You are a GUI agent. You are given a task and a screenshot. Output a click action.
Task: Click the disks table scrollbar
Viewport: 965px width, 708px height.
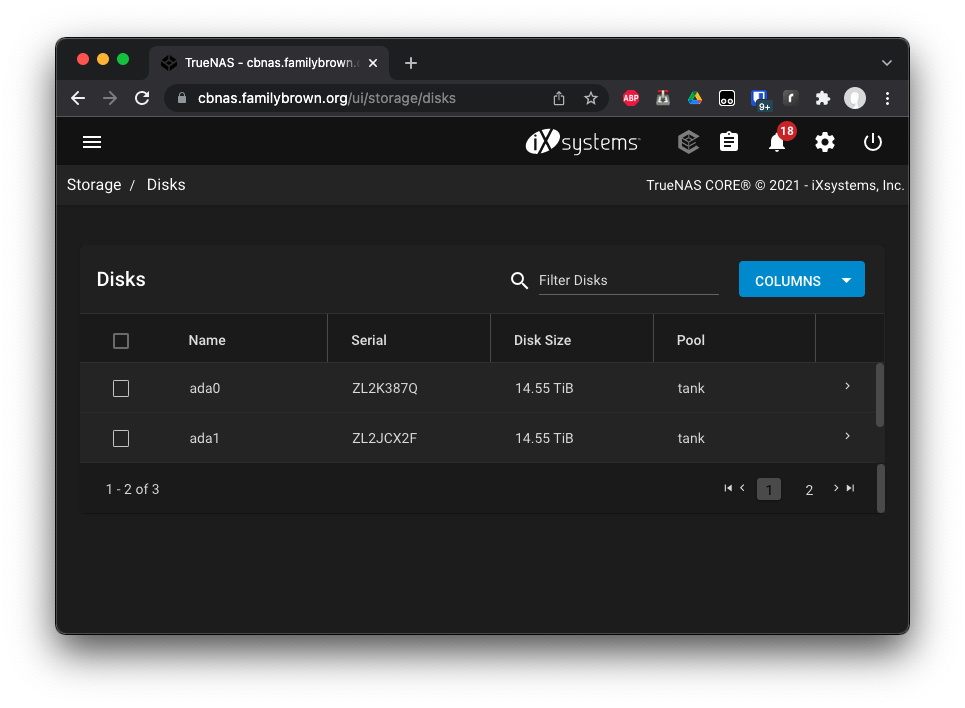(880, 395)
